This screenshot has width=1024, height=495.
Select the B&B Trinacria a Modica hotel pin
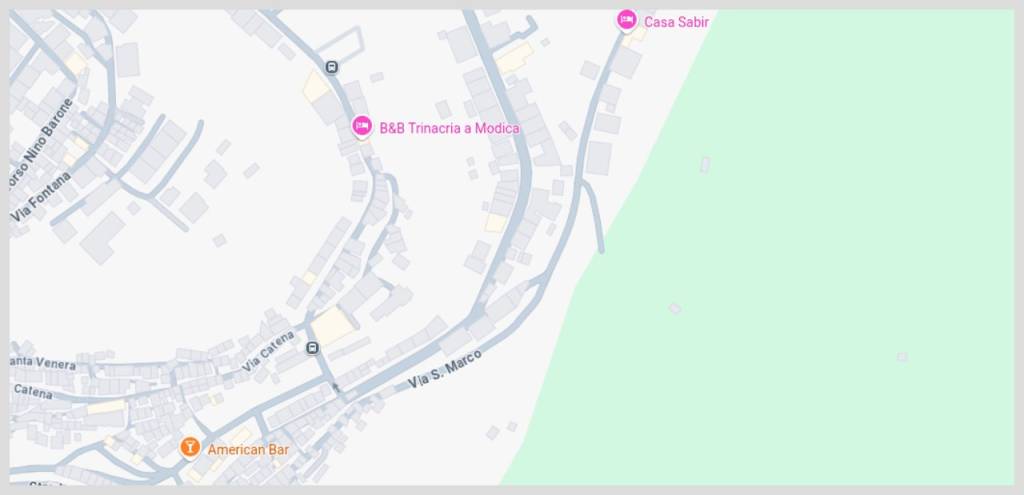362,127
